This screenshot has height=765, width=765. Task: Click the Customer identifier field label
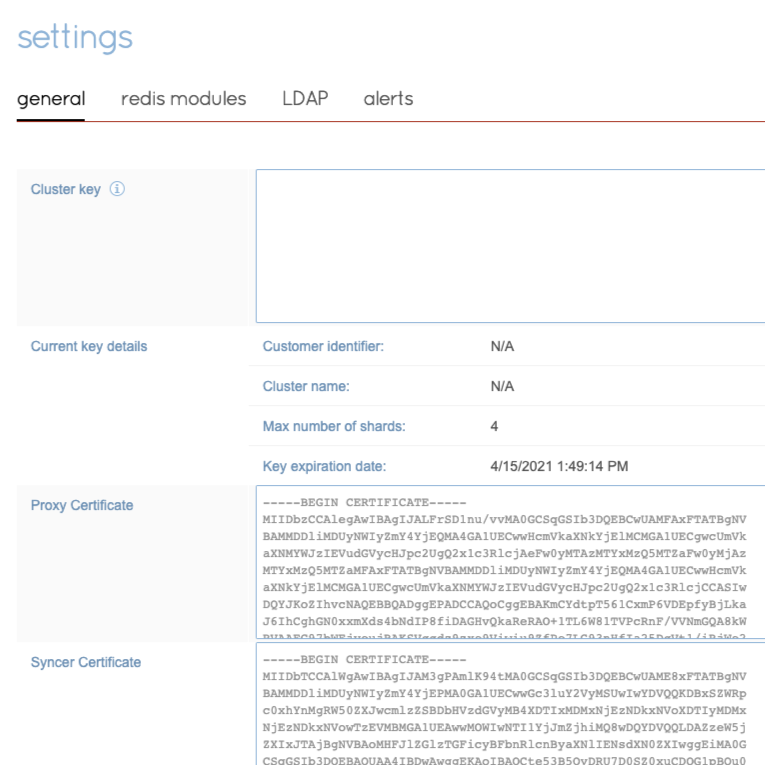tap(323, 346)
